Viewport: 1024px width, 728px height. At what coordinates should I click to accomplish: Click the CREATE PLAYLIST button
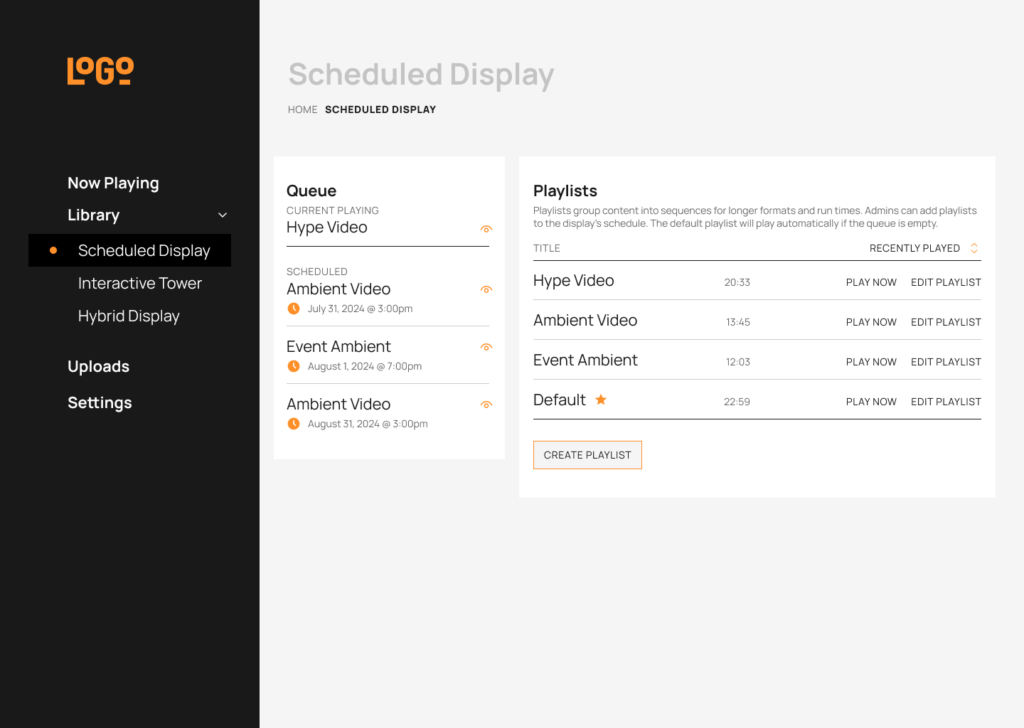[587, 455]
